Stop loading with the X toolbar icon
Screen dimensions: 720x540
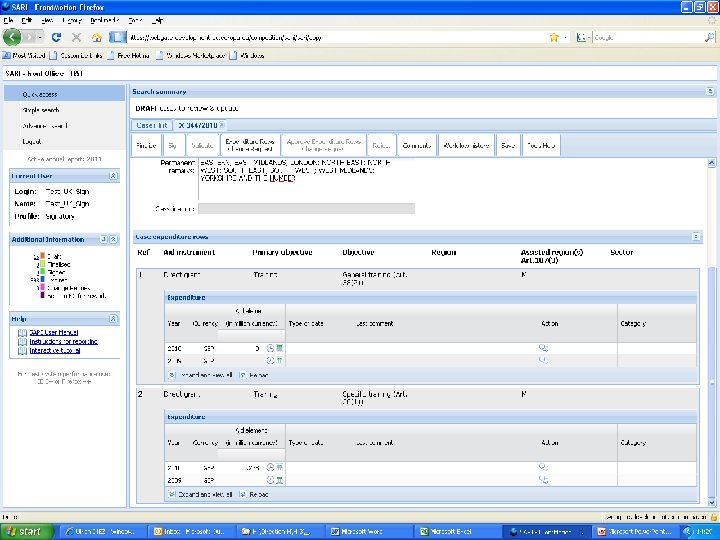point(76,37)
